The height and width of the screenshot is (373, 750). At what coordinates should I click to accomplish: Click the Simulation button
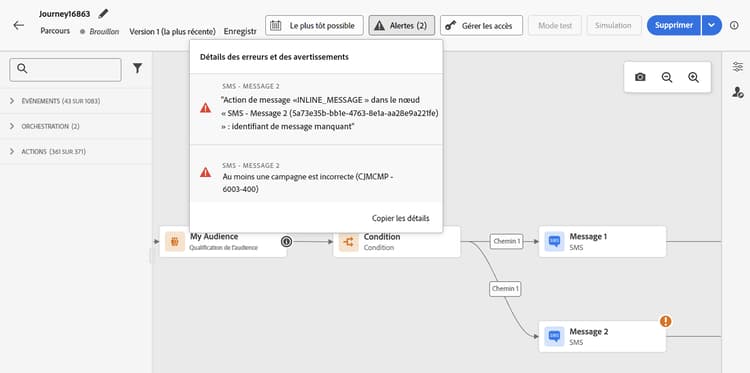point(613,25)
